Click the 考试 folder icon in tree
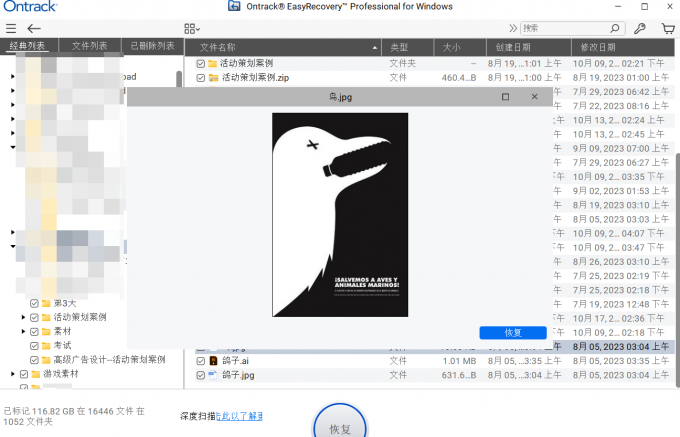This screenshot has width=680, height=437. (x=46, y=346)
